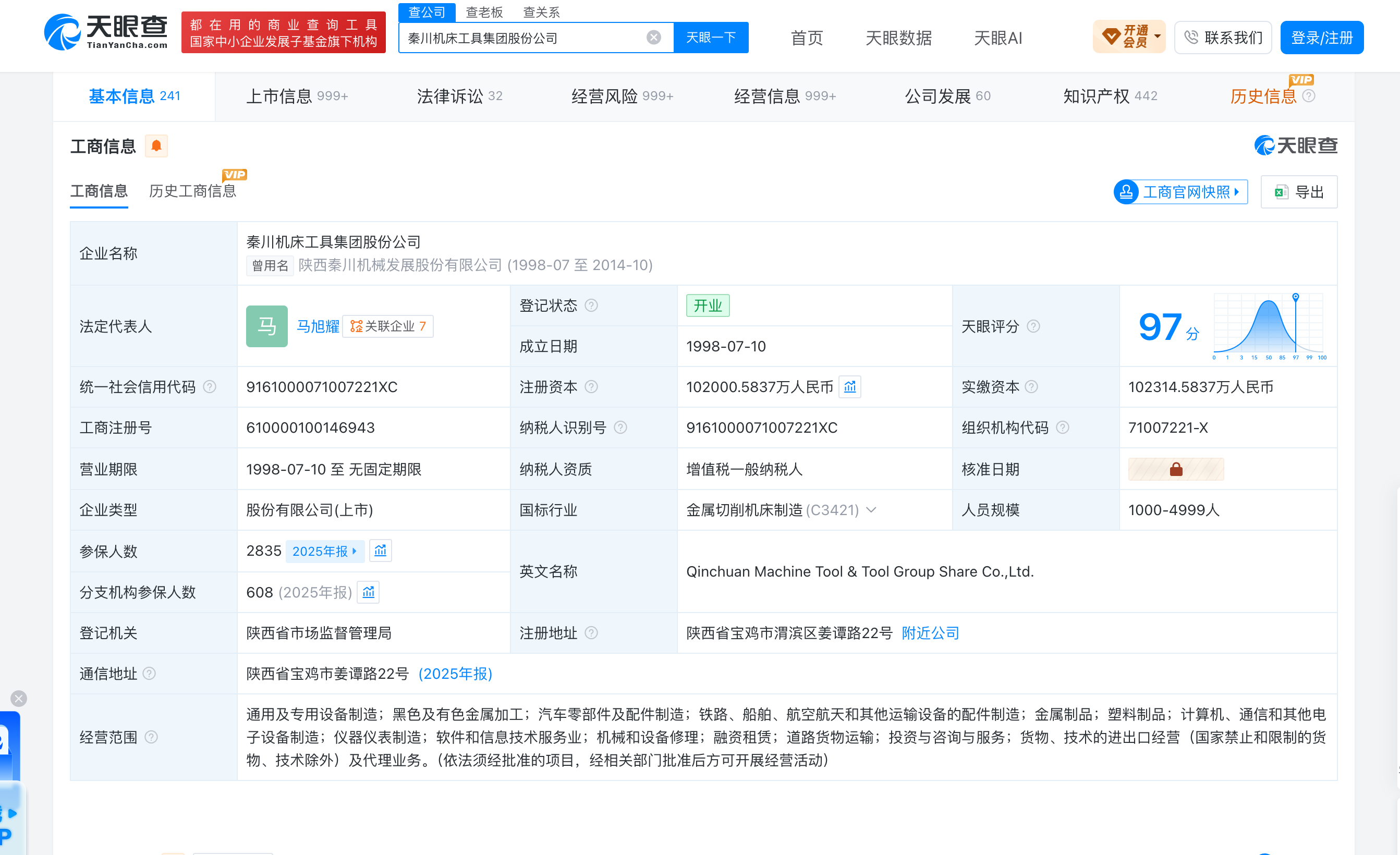
Task: Click the 附近公司 link
Action: pos(930,633)
